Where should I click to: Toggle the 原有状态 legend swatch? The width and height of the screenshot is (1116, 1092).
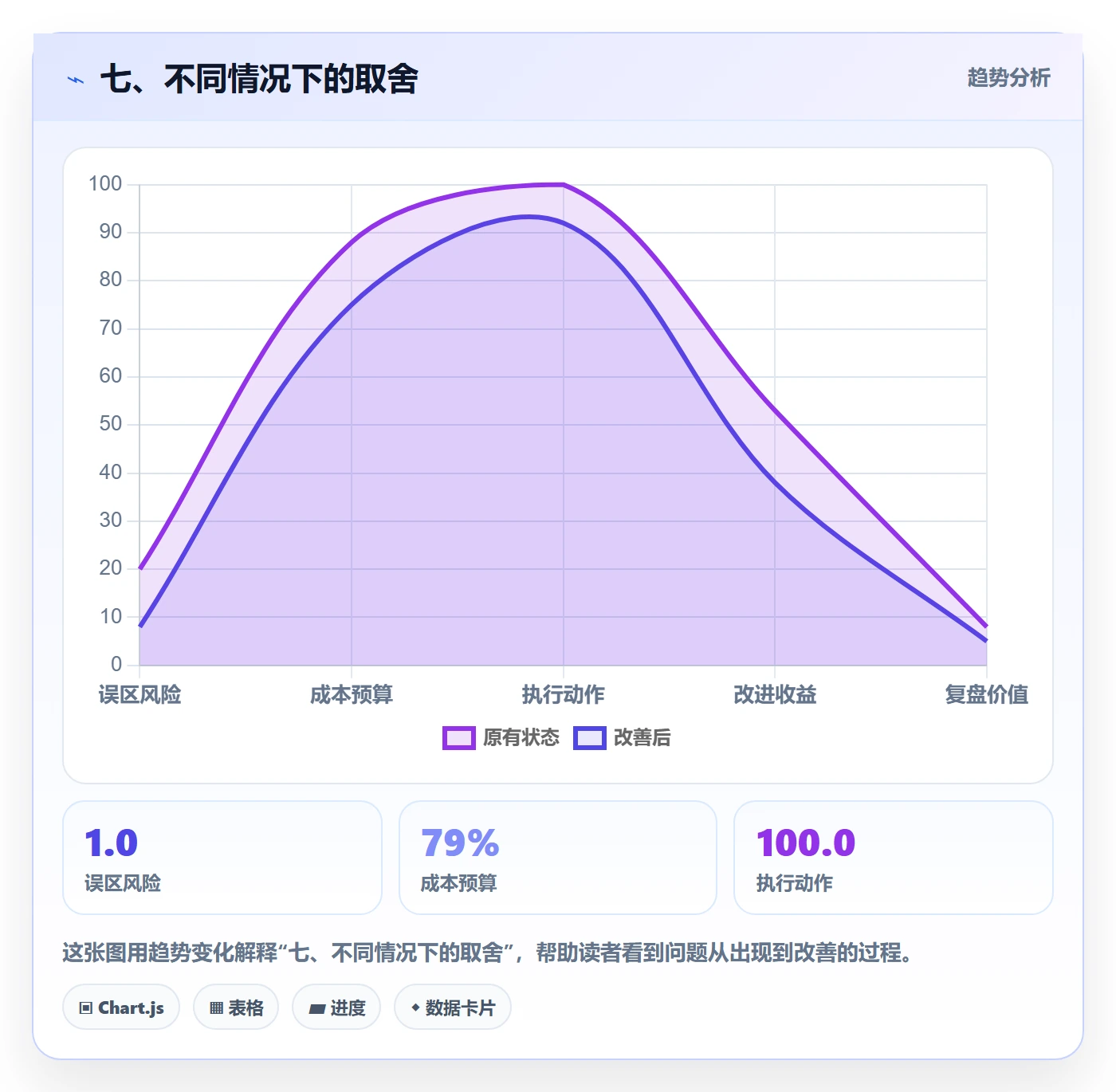point(459,738)
